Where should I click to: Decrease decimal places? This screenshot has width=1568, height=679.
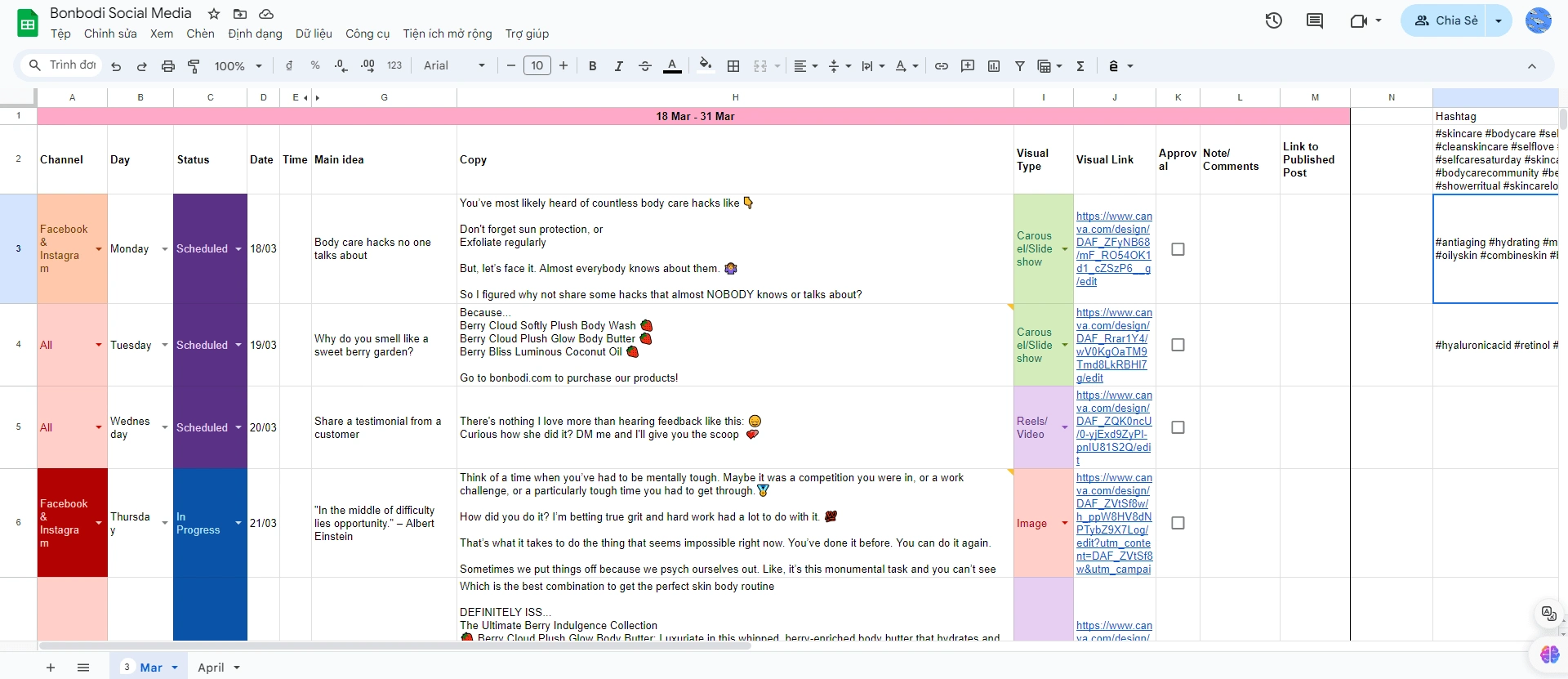coord(341,65)
